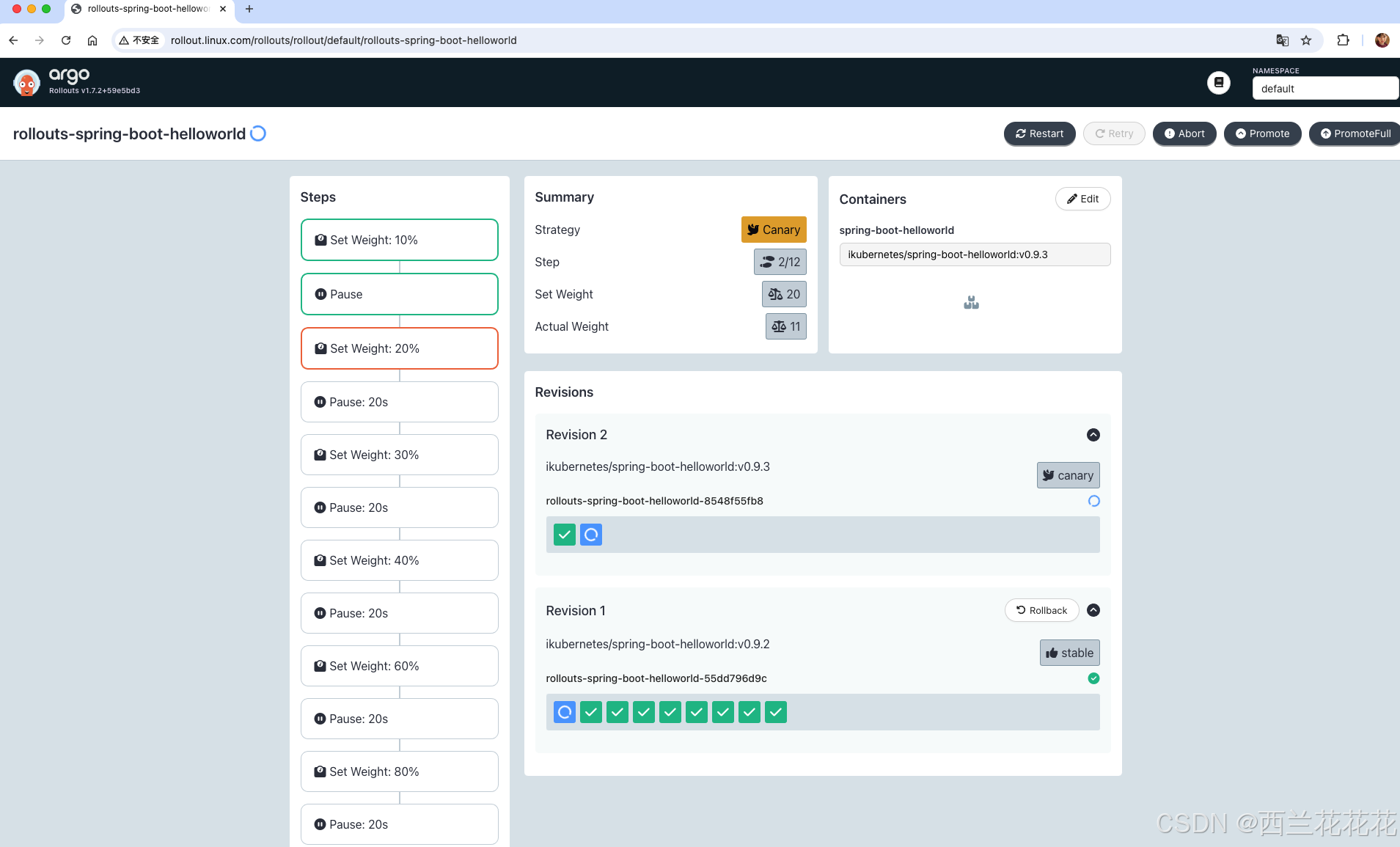Edit the containers
Viewport: 1400px width, 847px height.
[x=1082, y=199]
